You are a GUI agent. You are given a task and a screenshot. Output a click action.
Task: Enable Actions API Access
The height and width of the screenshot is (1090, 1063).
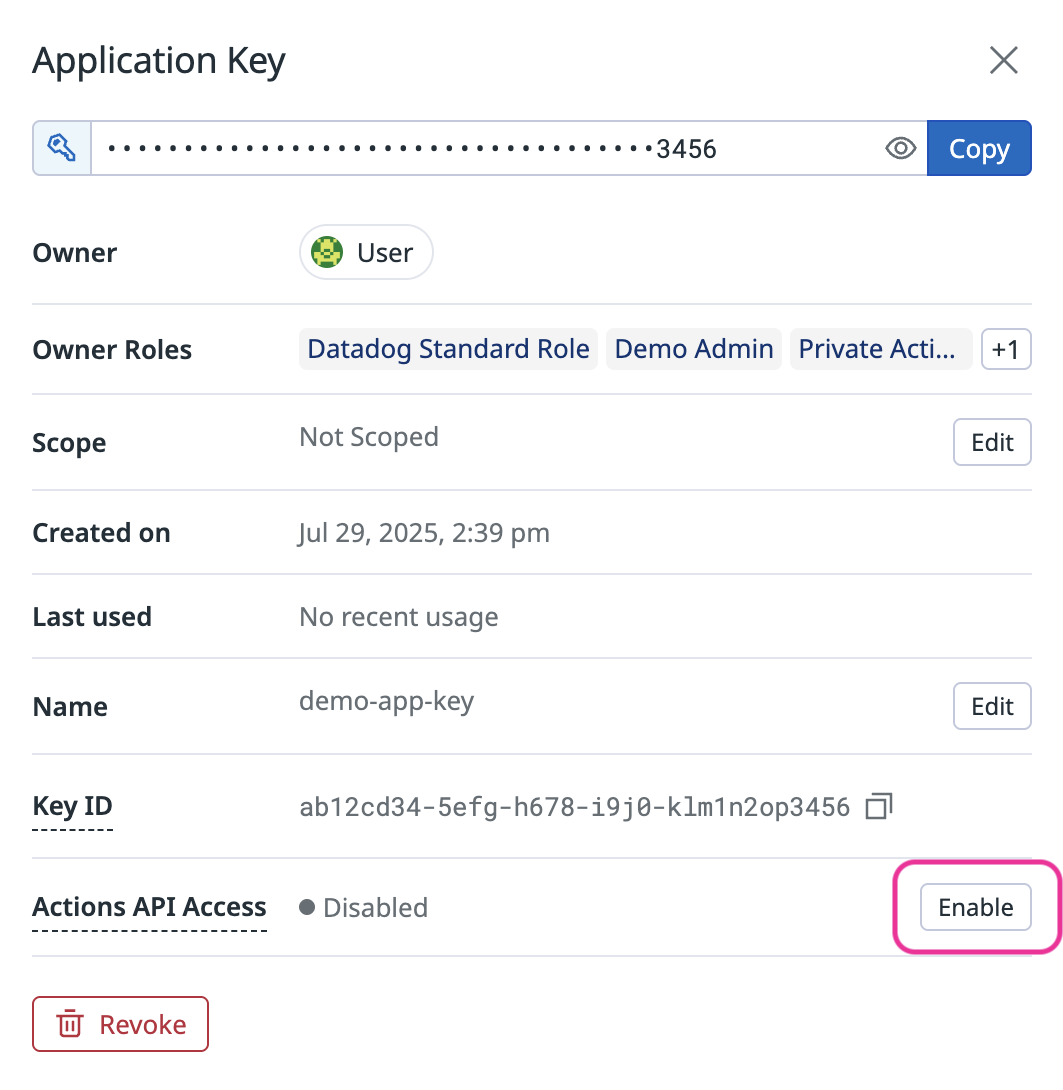click(x=975, y=907)
